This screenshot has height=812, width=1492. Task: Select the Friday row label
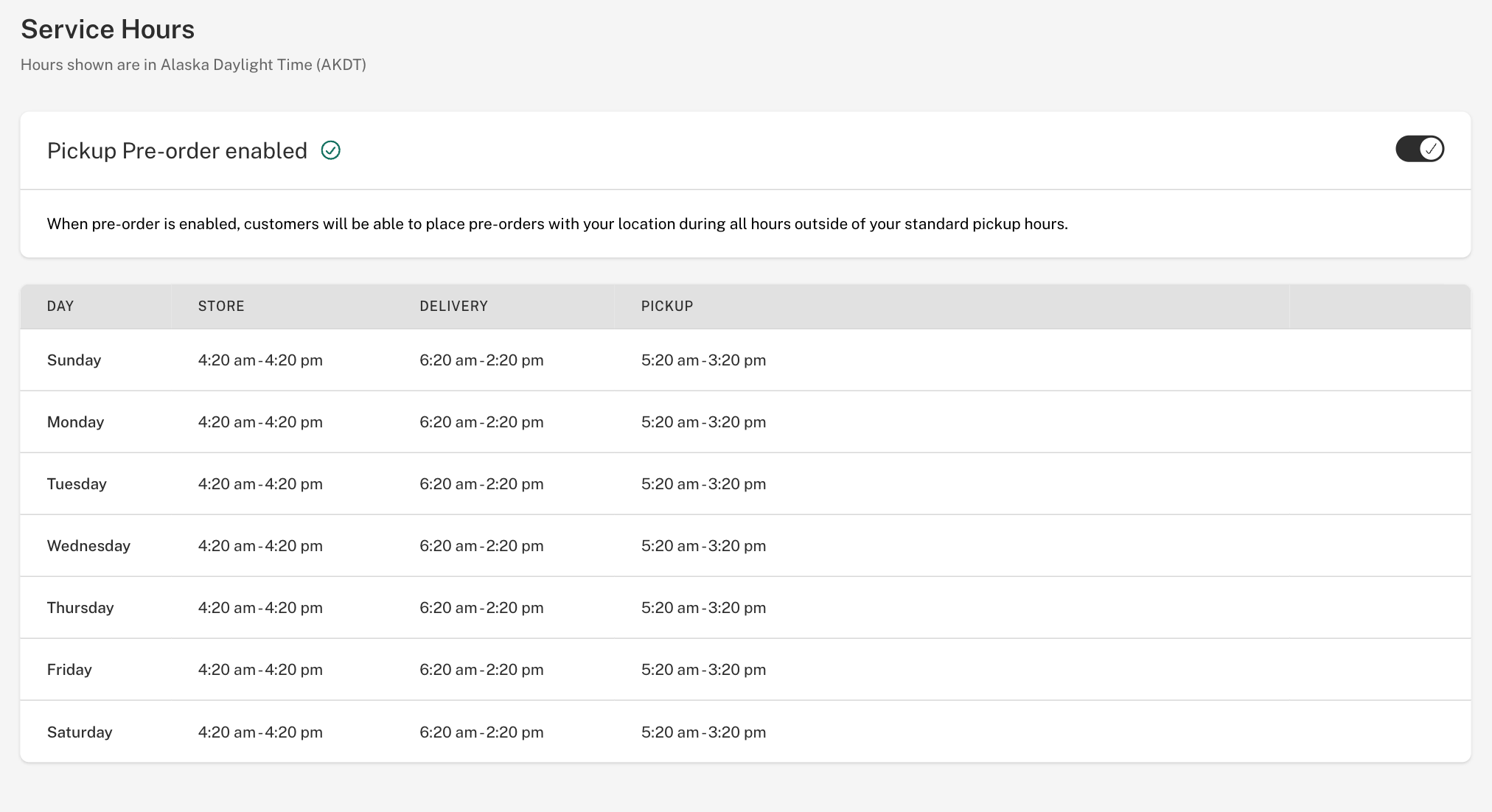(x=69, y=670)
